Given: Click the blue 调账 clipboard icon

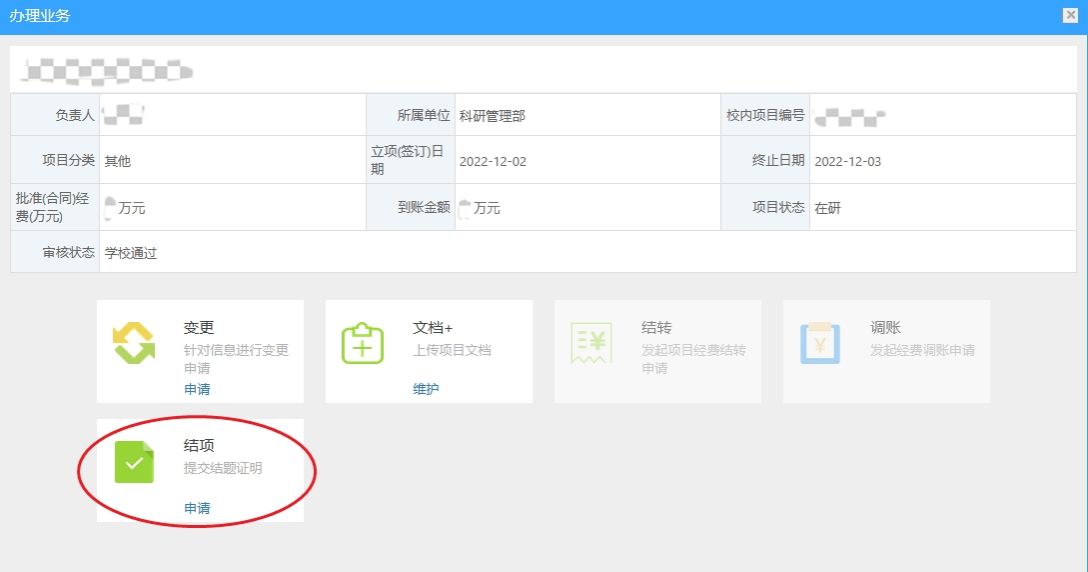Looking at the screenshot, I should (820, 343).
